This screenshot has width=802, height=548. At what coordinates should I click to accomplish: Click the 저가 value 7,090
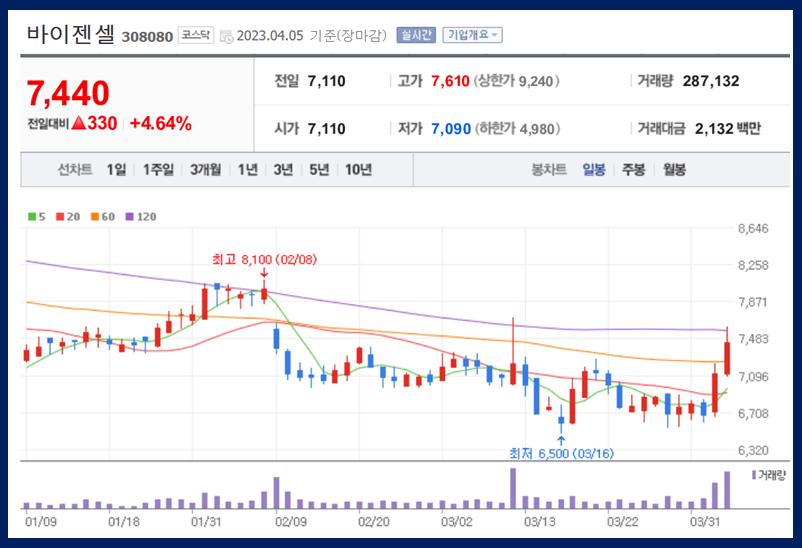451,128
